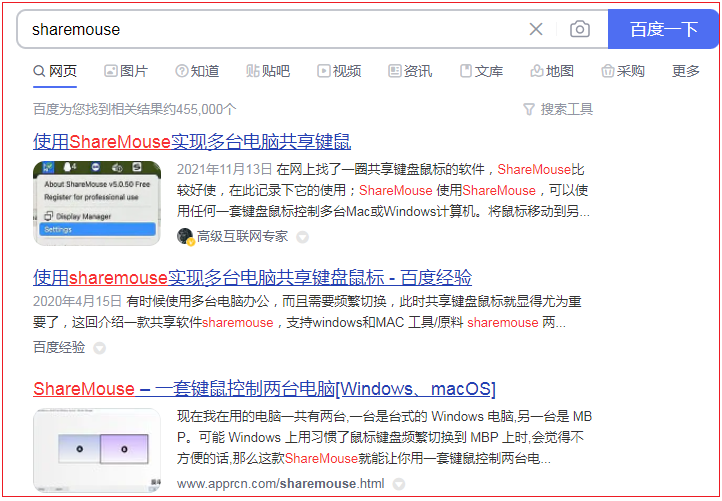Click the About ShareMouse settings thumbnail
This screenshot has height=501, width=722.
(x=97, y=203)
